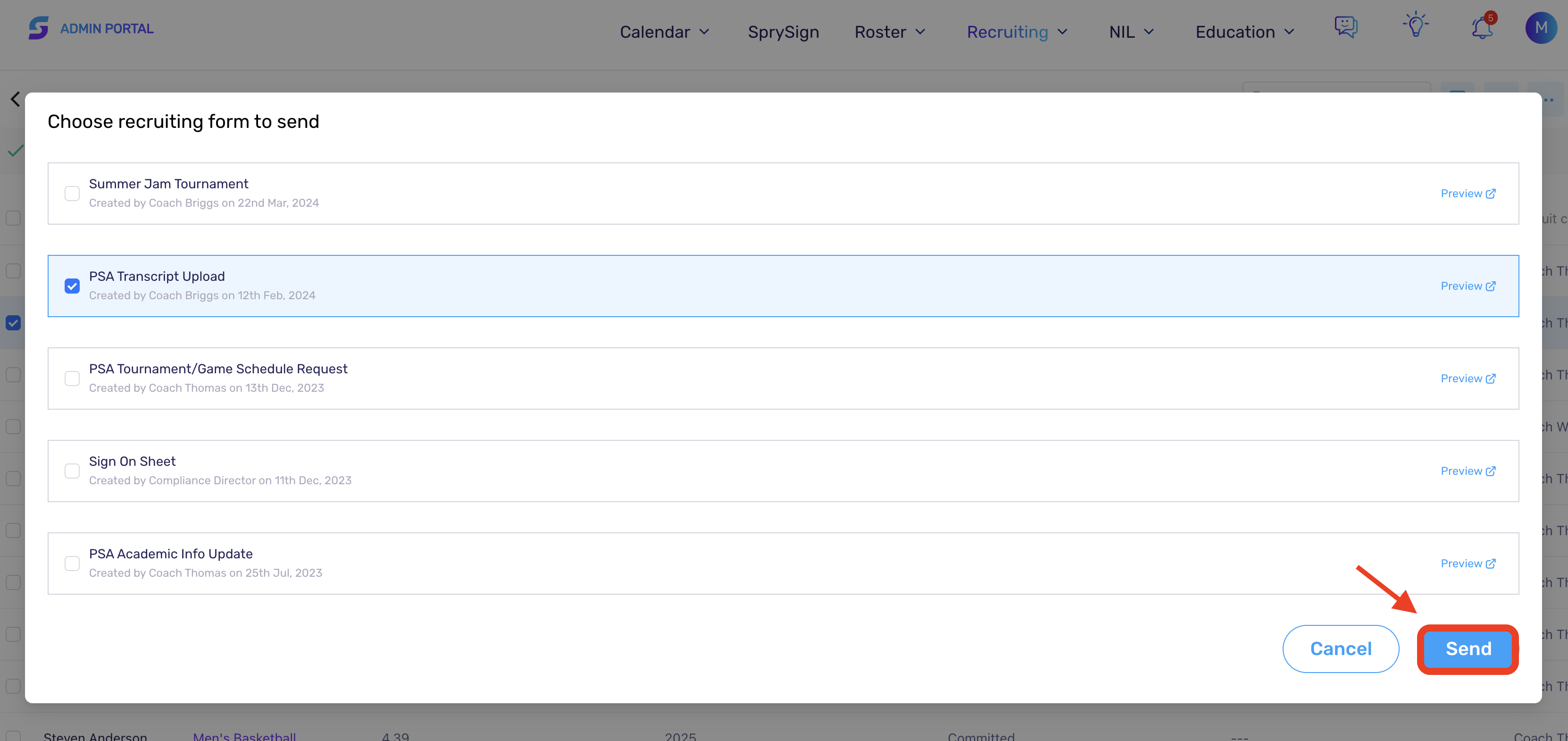Click the Spry logo icon
This screenshot has height=741, width=1568.
pos(38,29)
